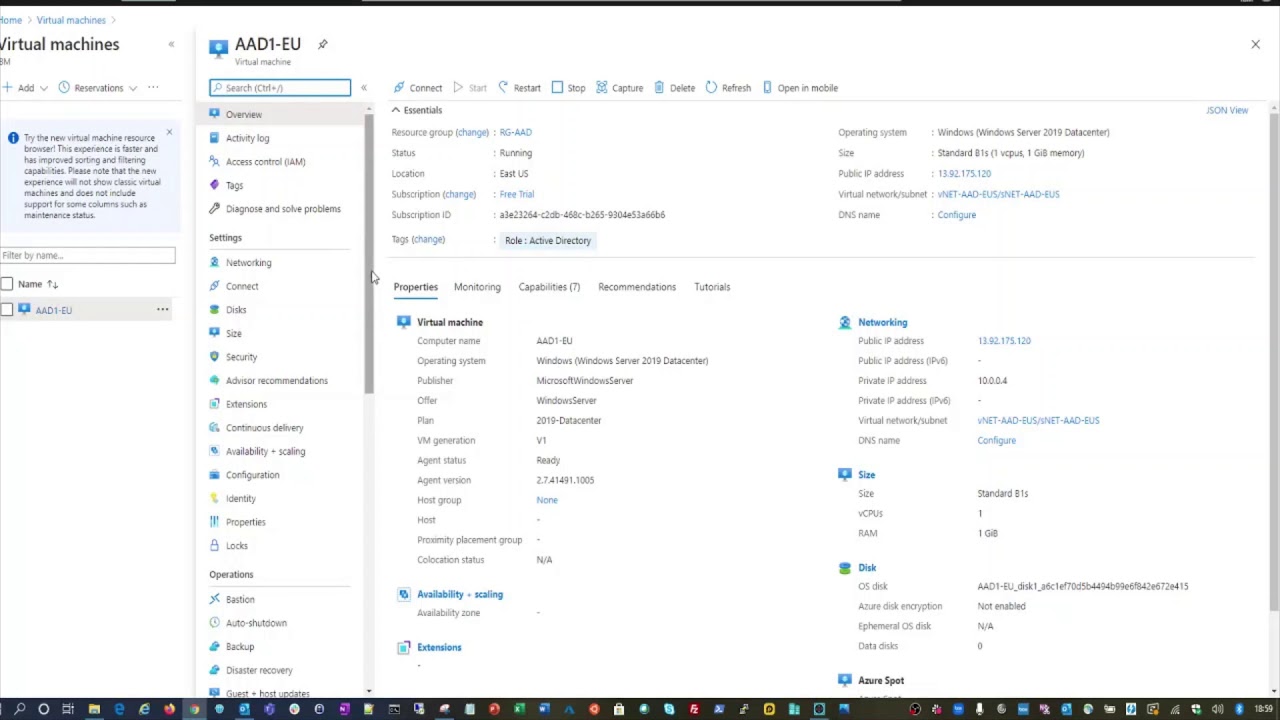Collapse the Essentials section
Screen dimensions: 1280x720
tap(396, 110)
